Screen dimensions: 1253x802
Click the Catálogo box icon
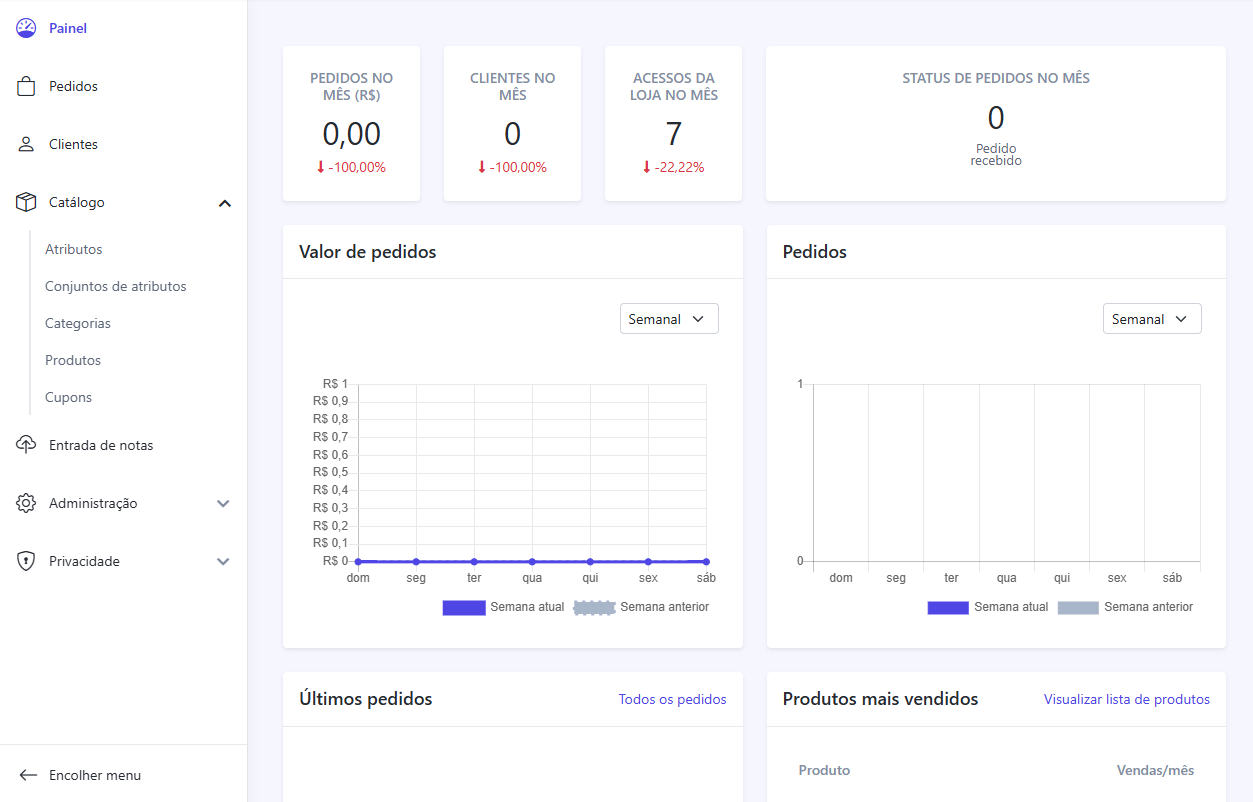click(26, 203)
